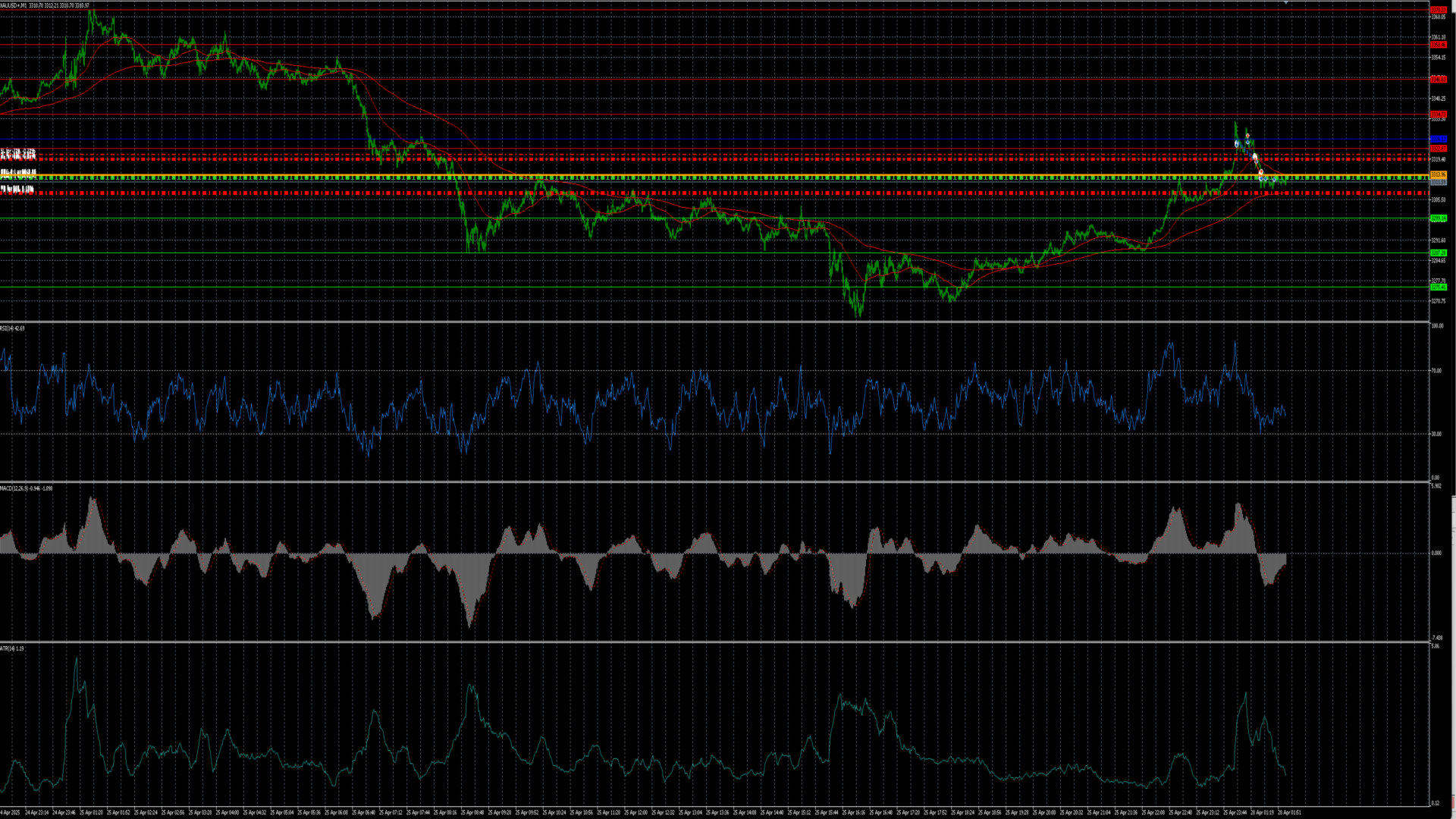
Task: Click the 25 Apr 04:00 time label
Action: pos(227,812)
